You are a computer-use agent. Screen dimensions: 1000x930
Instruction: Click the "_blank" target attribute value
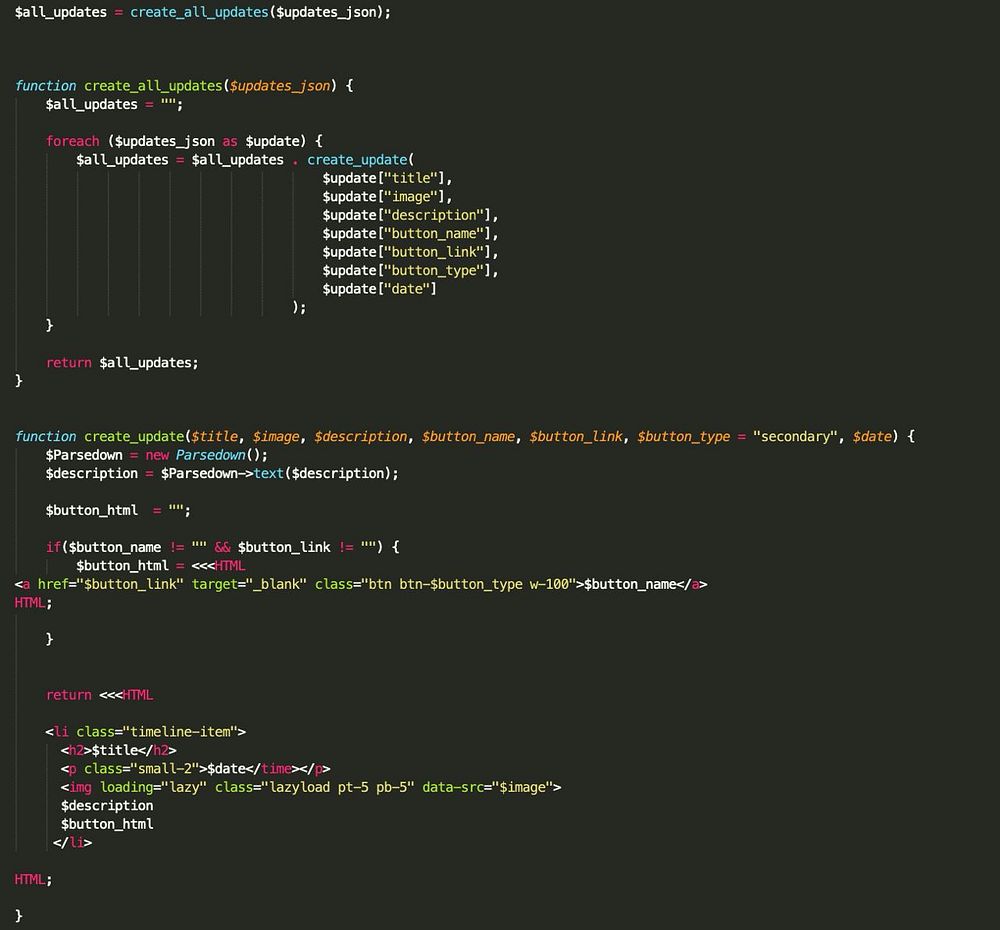277,584
